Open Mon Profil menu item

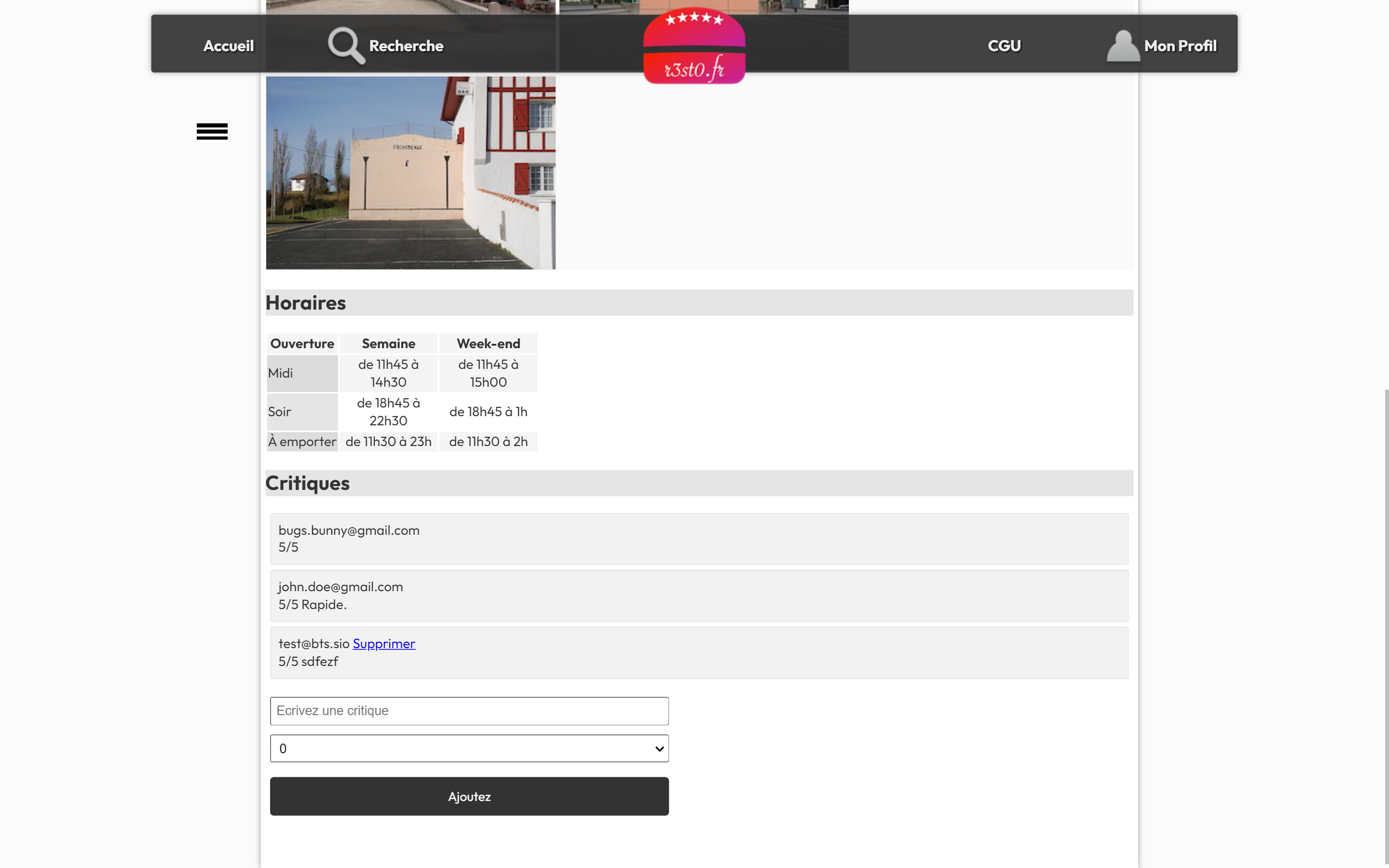(x=1180, y=46)
